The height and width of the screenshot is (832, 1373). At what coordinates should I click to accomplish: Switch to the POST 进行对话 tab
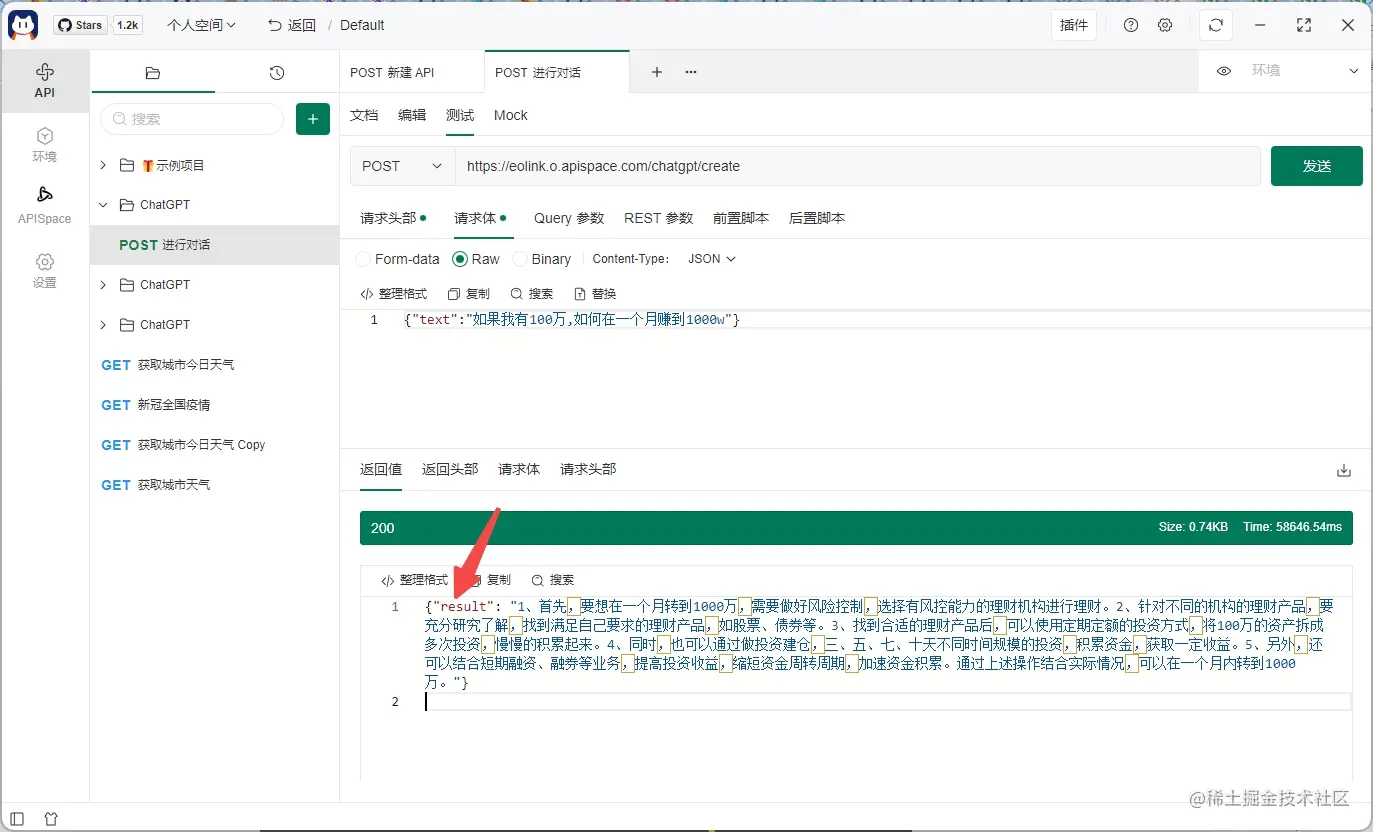pyautogui.click(x=557, y=72)
